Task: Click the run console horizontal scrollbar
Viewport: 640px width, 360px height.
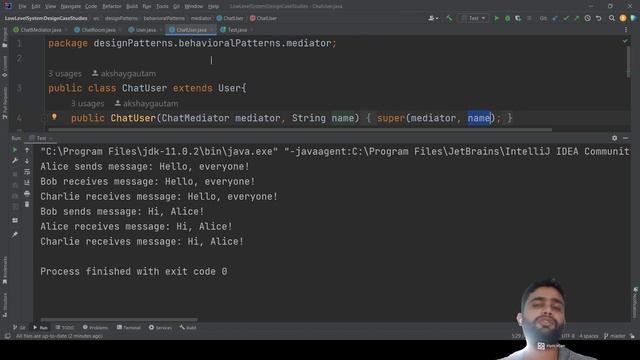Action: [x=119, y=320]
